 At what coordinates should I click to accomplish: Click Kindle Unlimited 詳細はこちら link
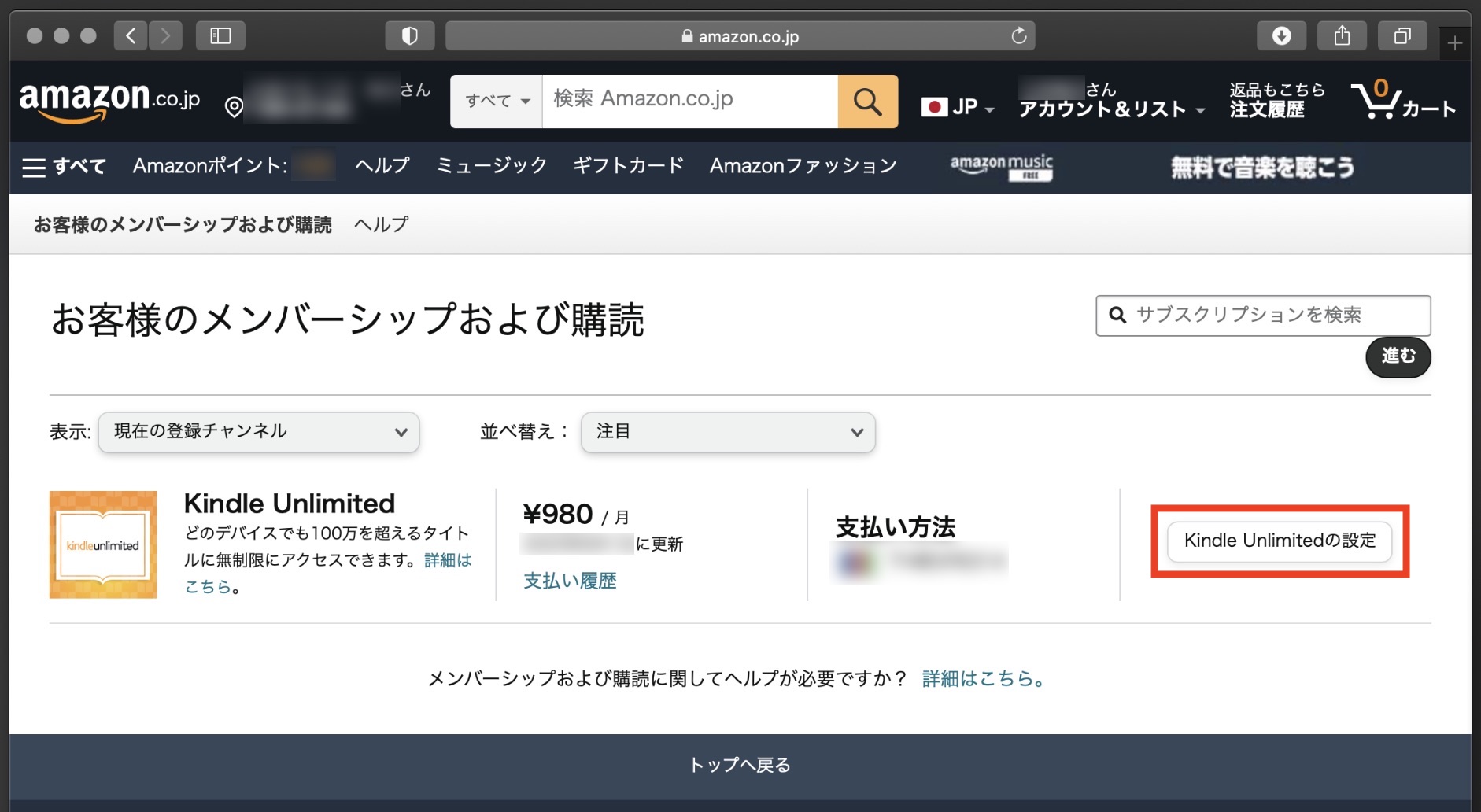[x=448, y=560]
